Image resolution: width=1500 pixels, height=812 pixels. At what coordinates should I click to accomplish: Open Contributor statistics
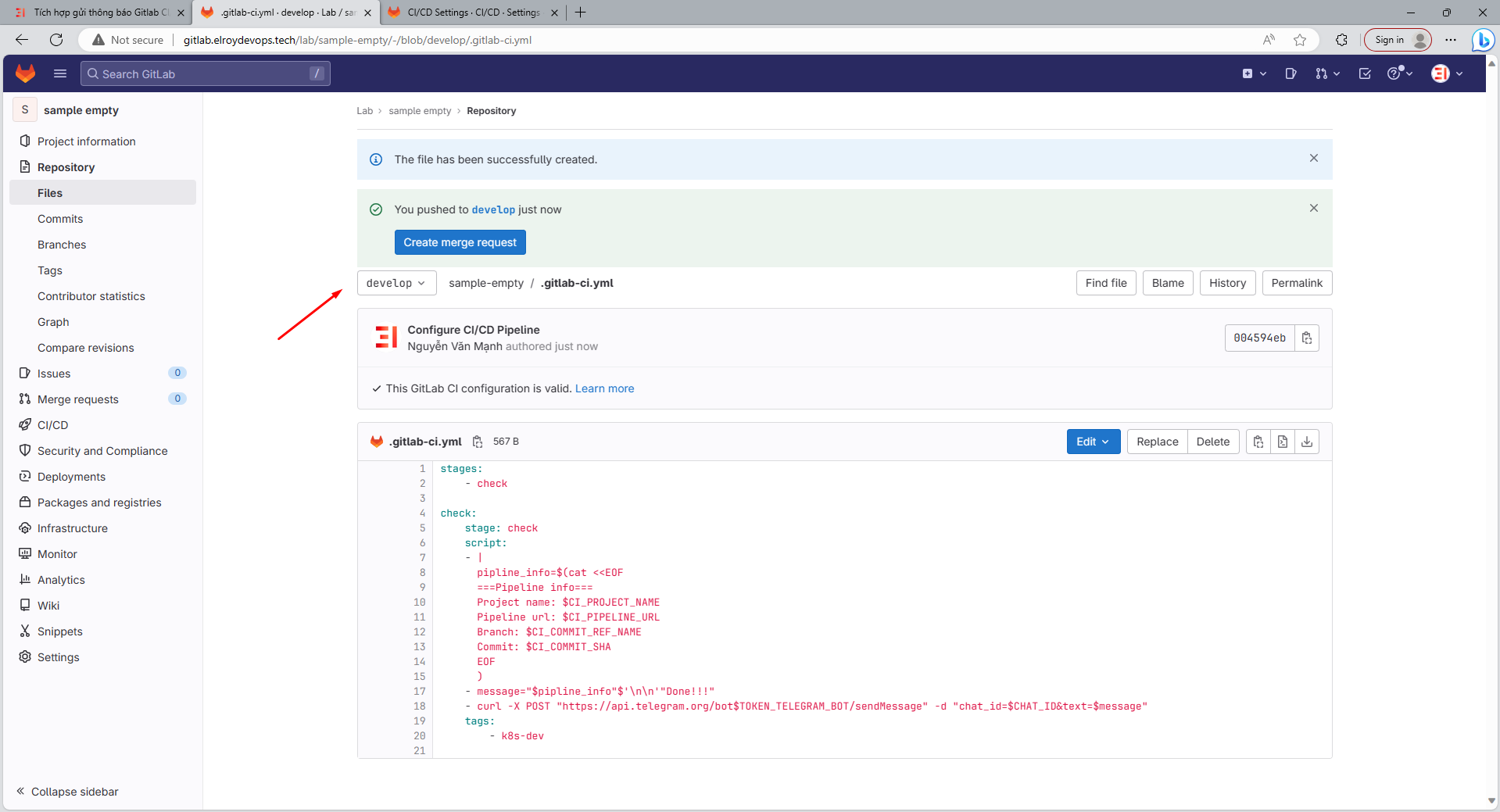pyautogui.click(x=102, y=296)
